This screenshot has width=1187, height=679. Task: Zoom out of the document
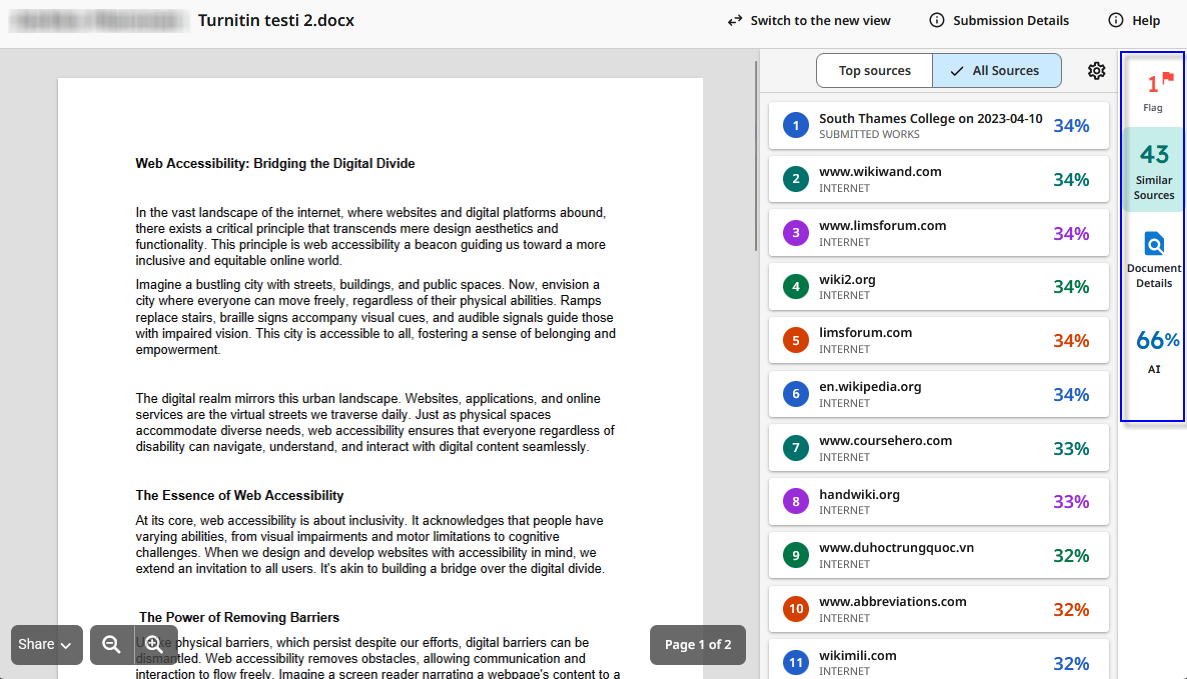click(x=111, y=645)
